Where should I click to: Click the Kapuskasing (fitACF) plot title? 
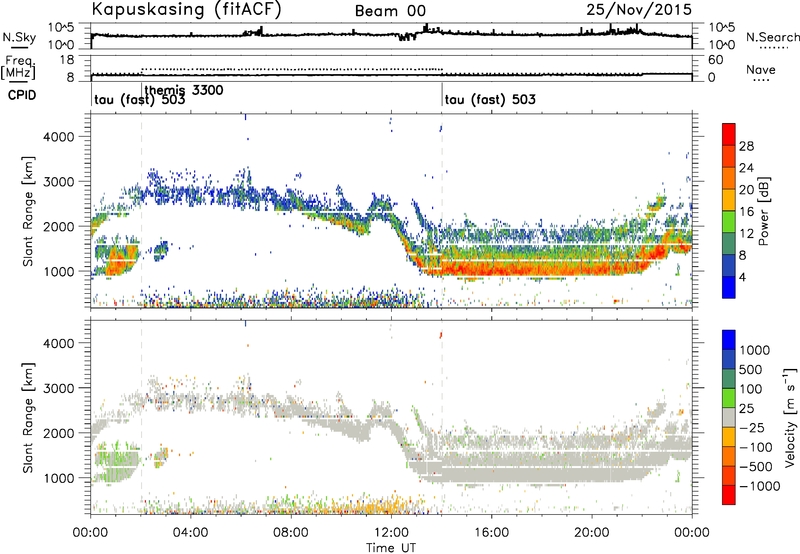coord(186,10)
